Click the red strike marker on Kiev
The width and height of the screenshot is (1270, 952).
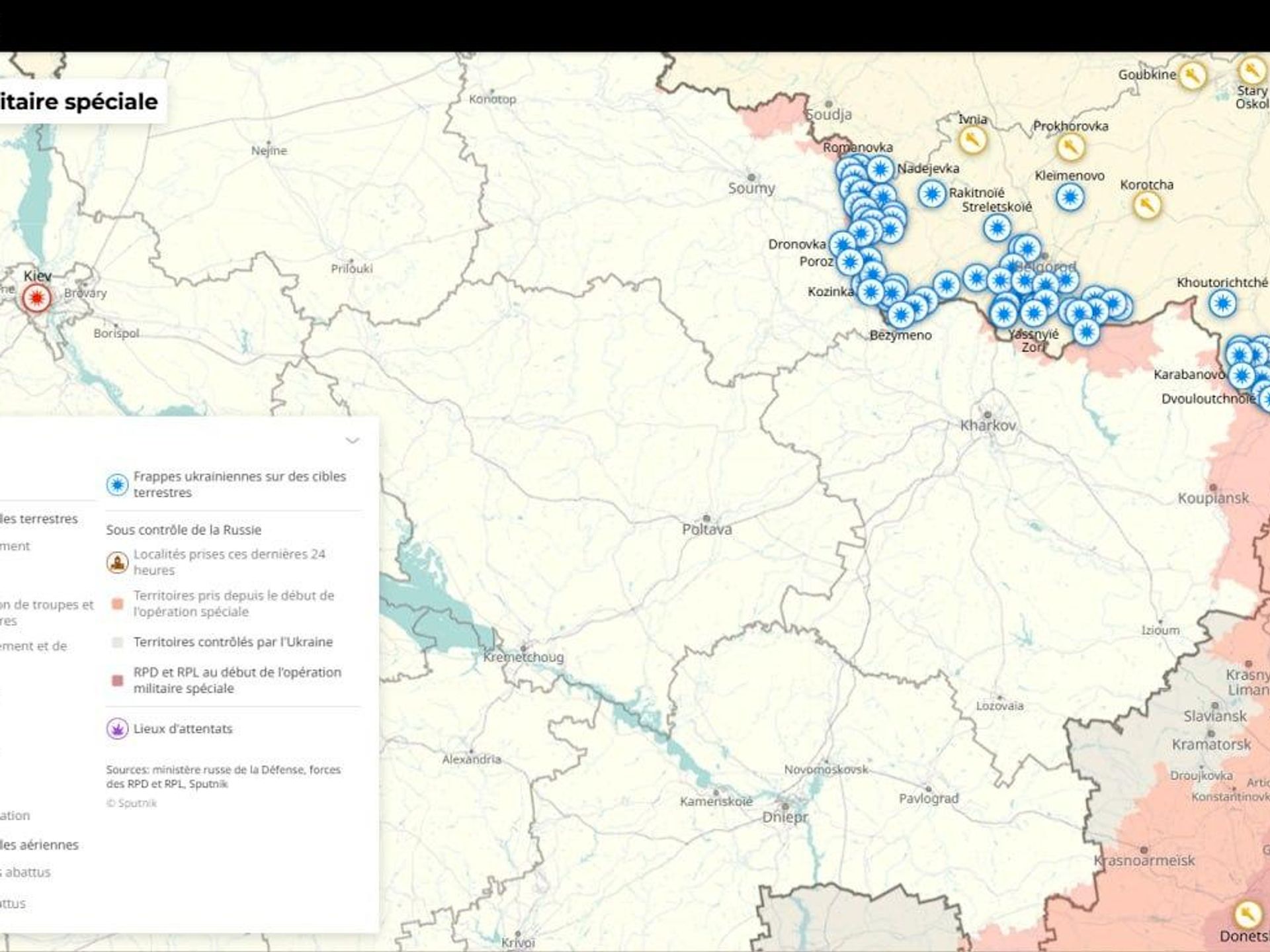(x=36, y=298)
